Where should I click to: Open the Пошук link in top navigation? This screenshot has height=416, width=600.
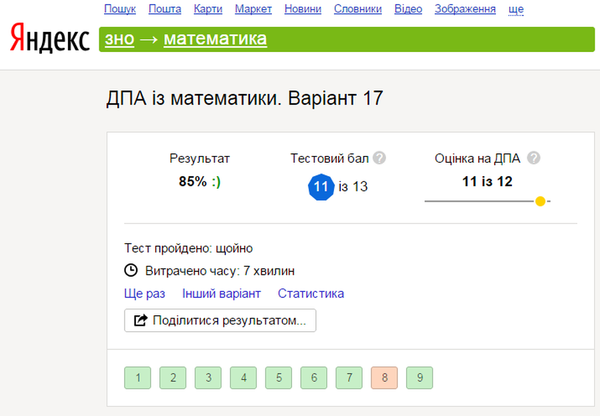click(120, 9)
